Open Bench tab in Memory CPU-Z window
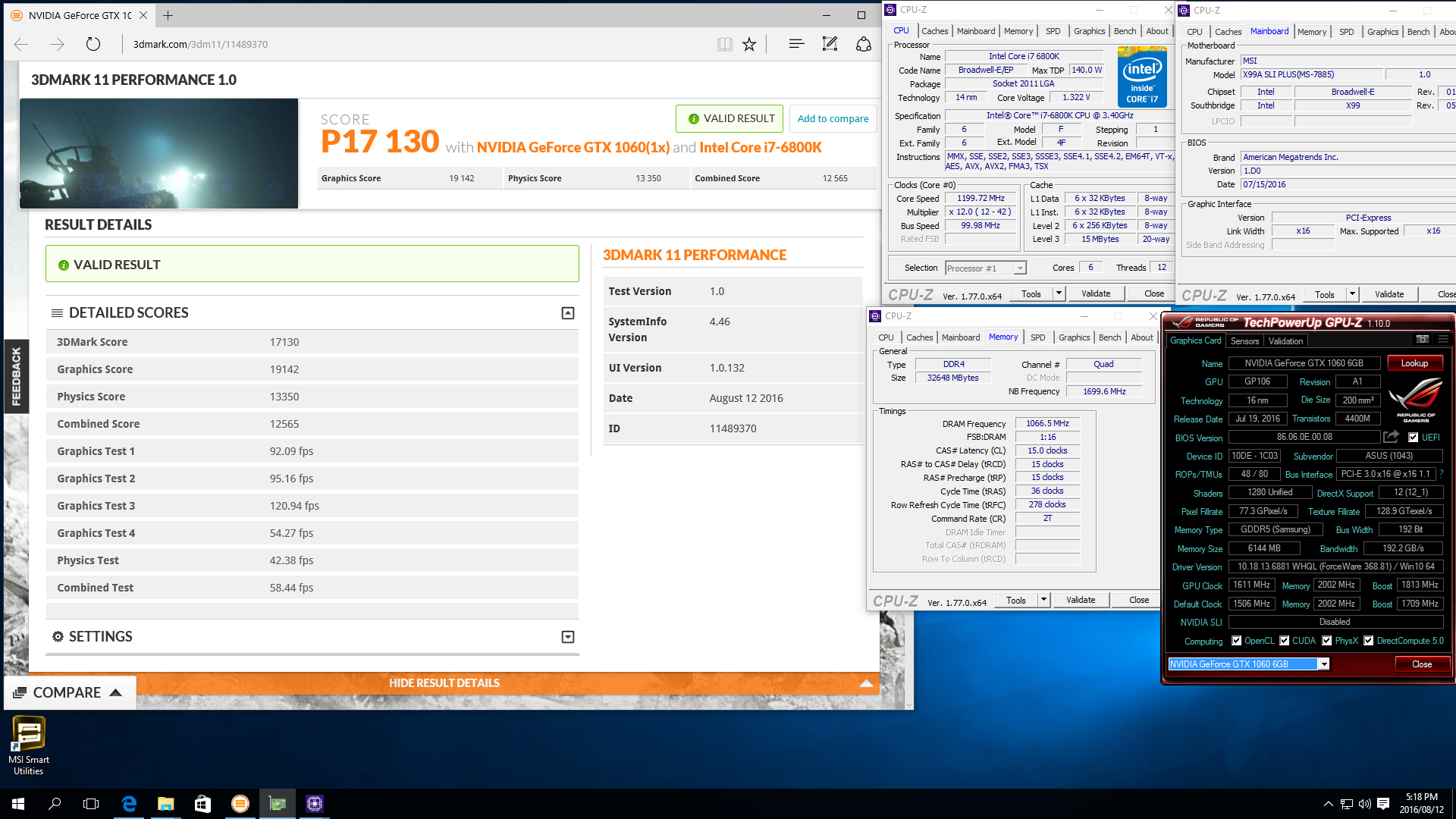The width and height of the screenshot is (1456, 819). click(x=1109, y=337)
